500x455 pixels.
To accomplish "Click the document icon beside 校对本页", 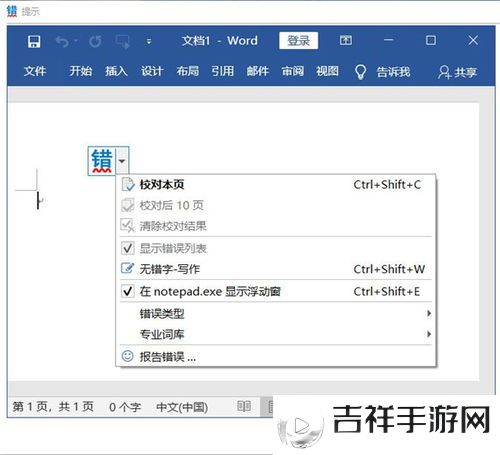I will 128,184.
